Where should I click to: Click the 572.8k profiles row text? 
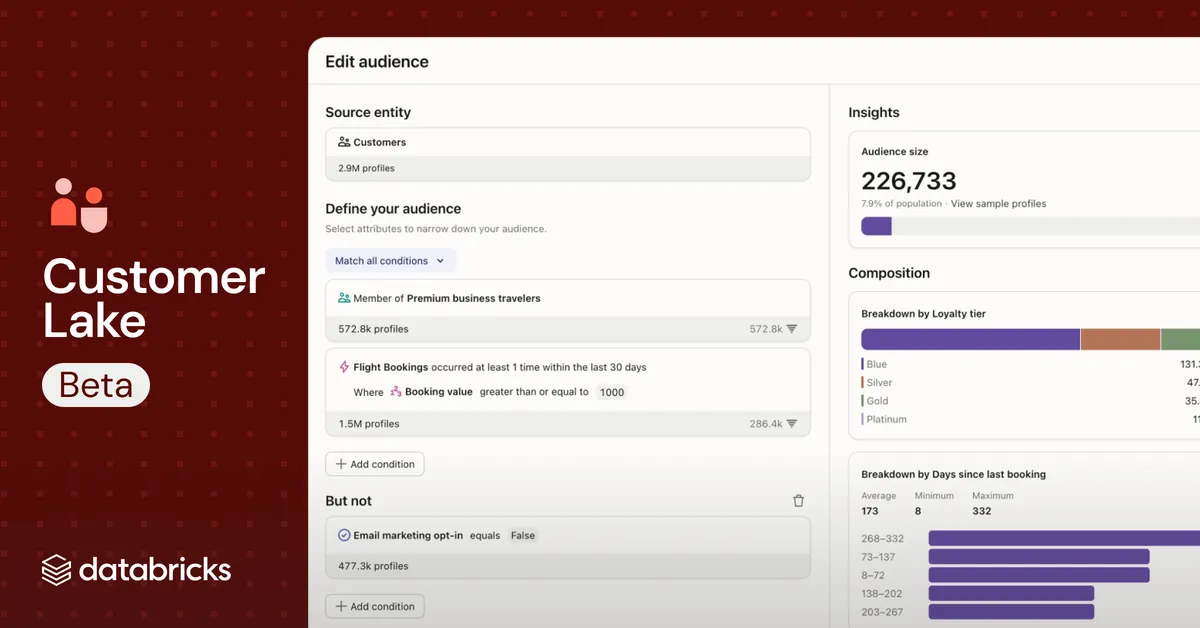click(373, 329)
